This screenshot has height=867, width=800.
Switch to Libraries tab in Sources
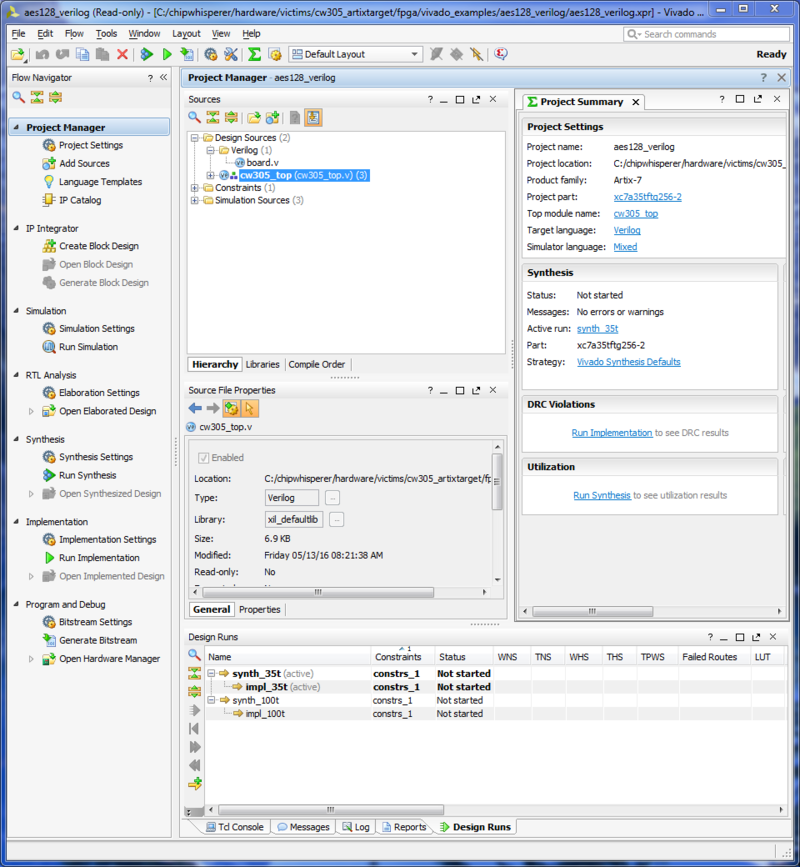click(x=263, y=364)
